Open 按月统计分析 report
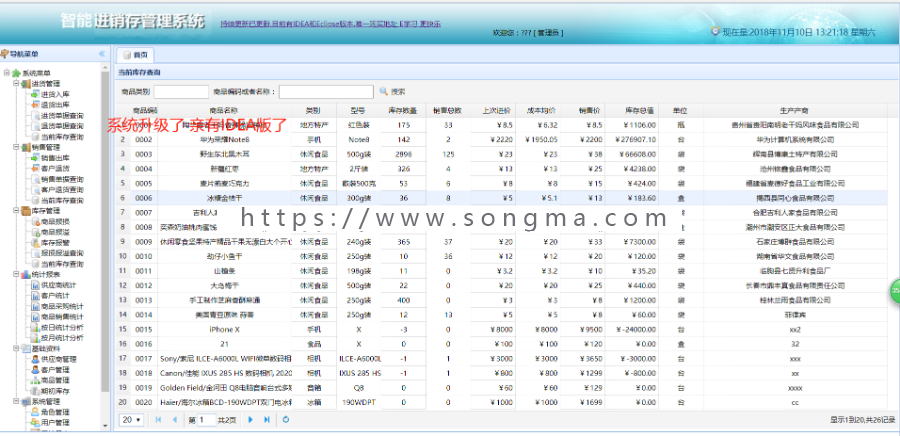 (62, 338)
